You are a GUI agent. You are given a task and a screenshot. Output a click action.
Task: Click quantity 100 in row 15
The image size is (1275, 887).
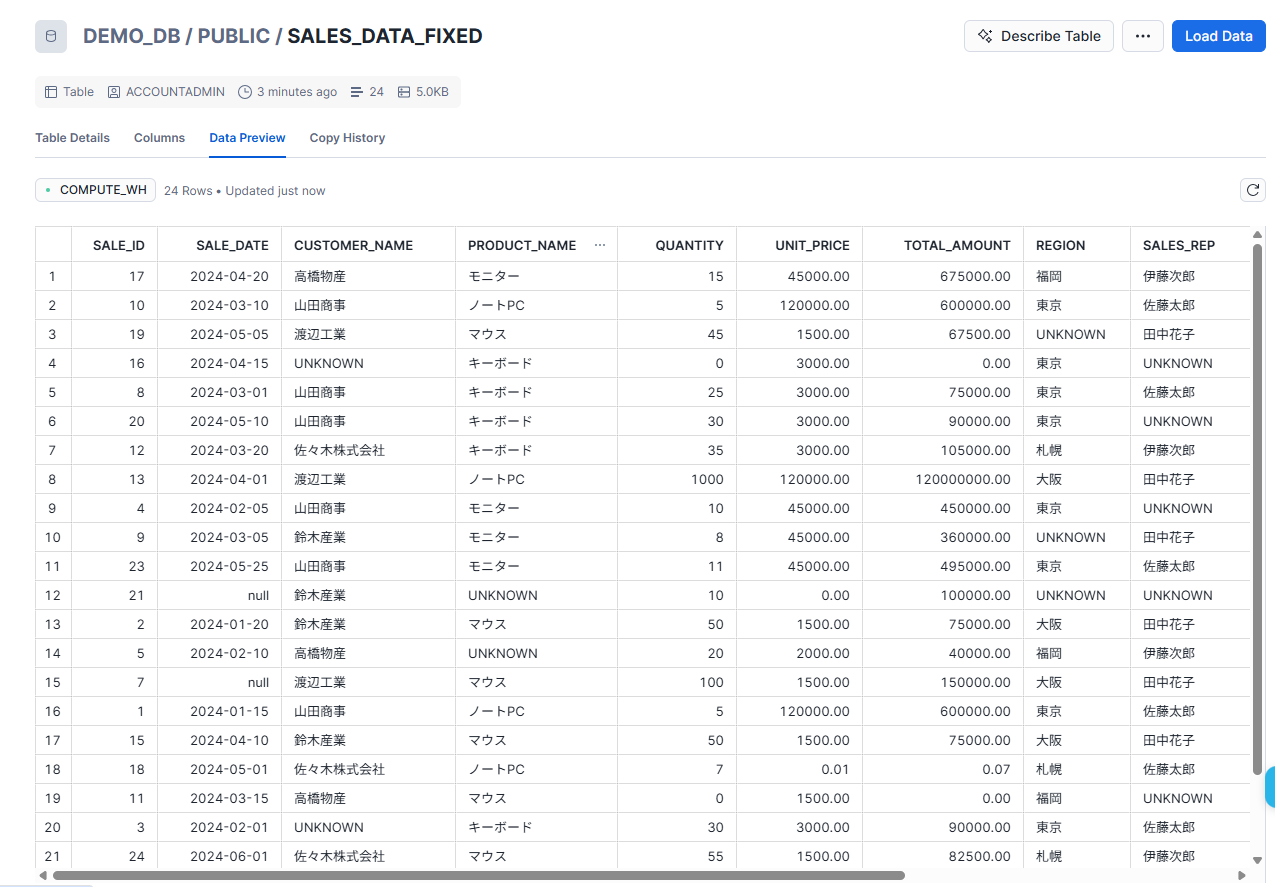tap(677, 682)
